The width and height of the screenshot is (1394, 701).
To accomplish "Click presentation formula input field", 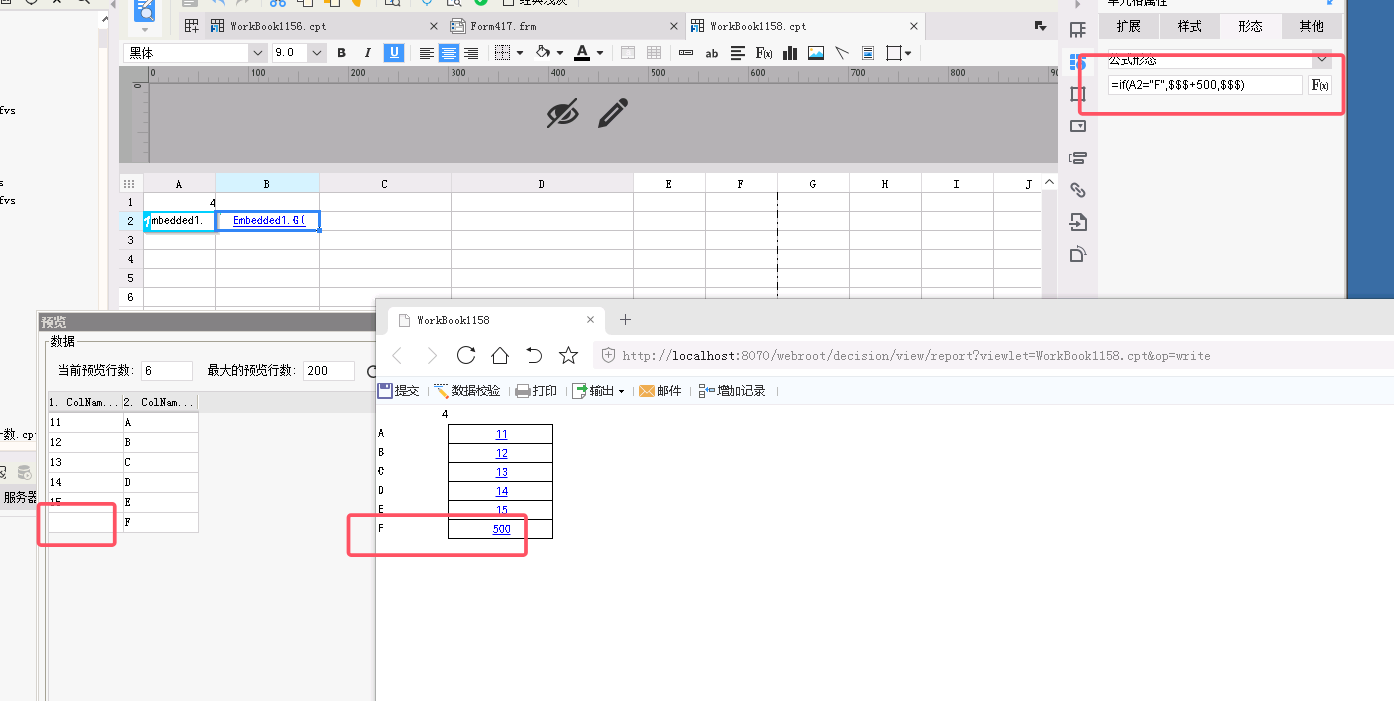I will click(x=1205, y=86).
